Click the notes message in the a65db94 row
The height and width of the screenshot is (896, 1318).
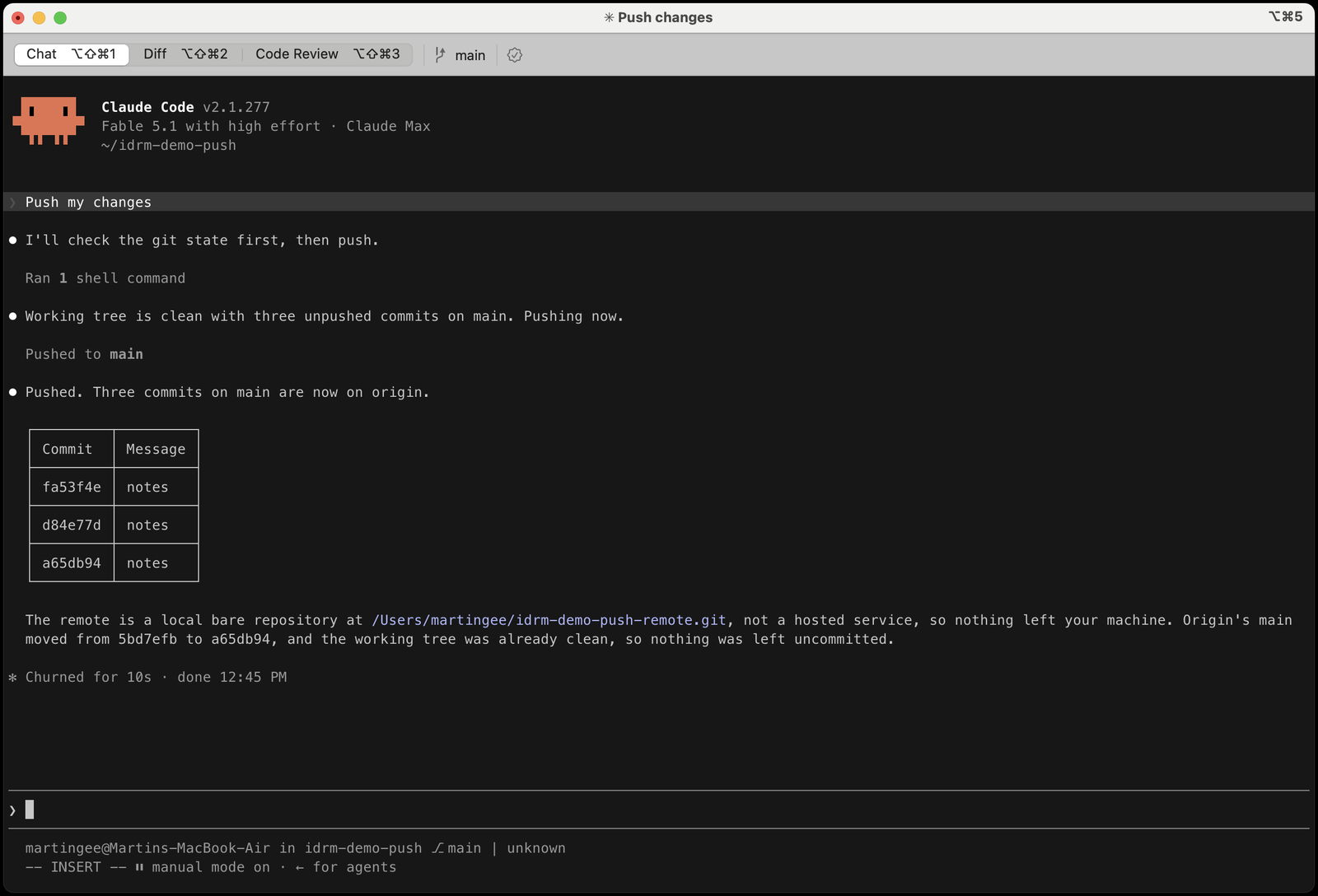click(x=147, y=562)
